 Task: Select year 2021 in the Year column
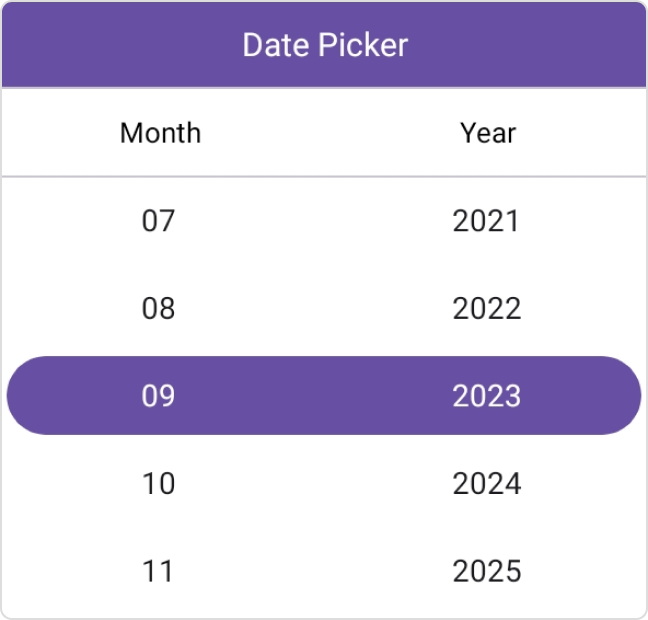[x=486, y=220]
